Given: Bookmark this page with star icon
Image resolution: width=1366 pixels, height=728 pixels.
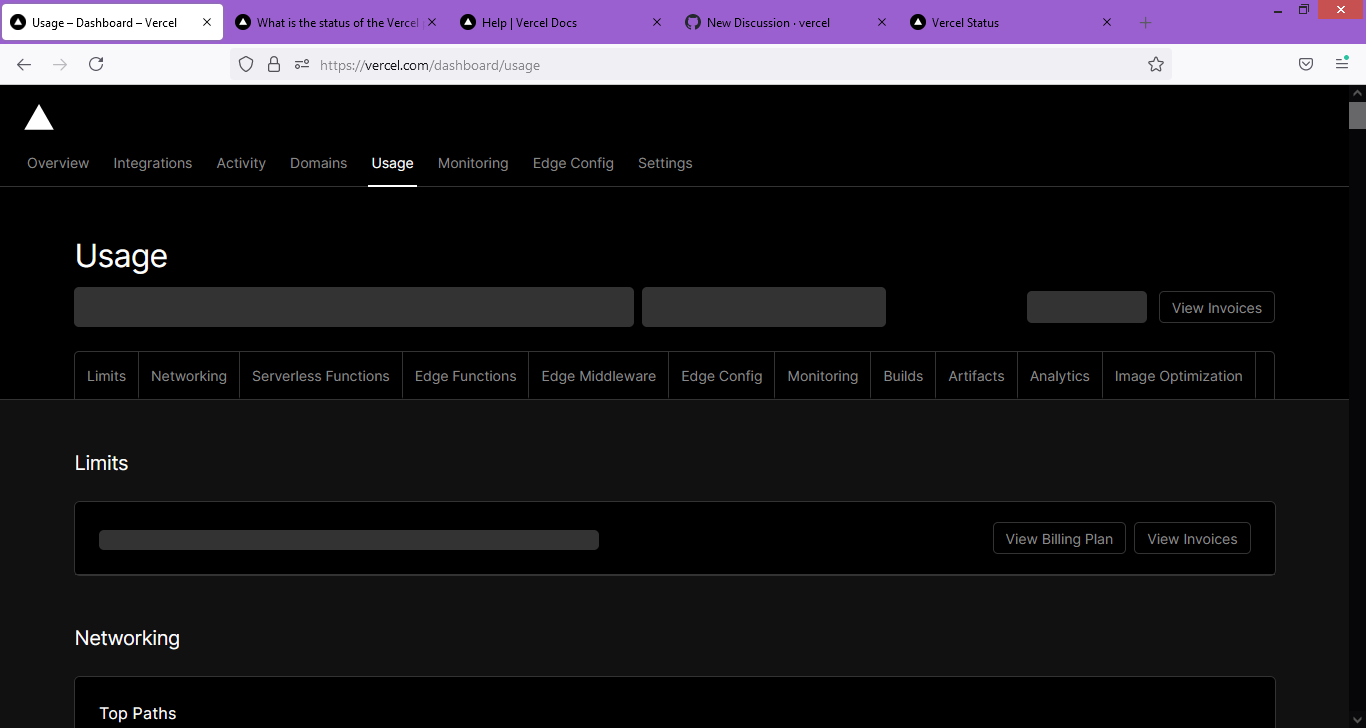Looking at the screenshot, I should pyautogui.click(x=1156, y=64).
